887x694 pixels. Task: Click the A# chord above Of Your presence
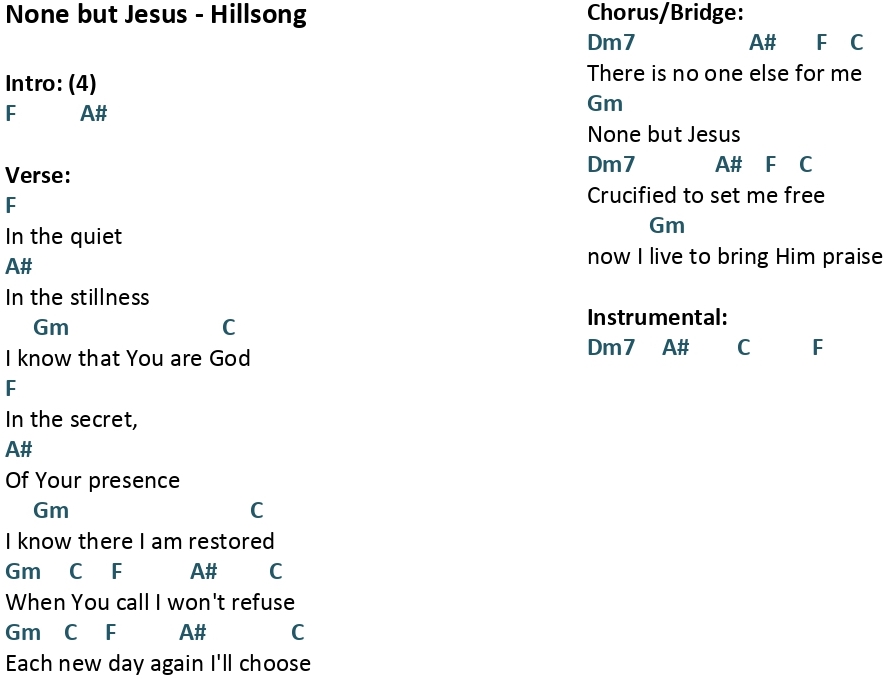pos(19,450)
